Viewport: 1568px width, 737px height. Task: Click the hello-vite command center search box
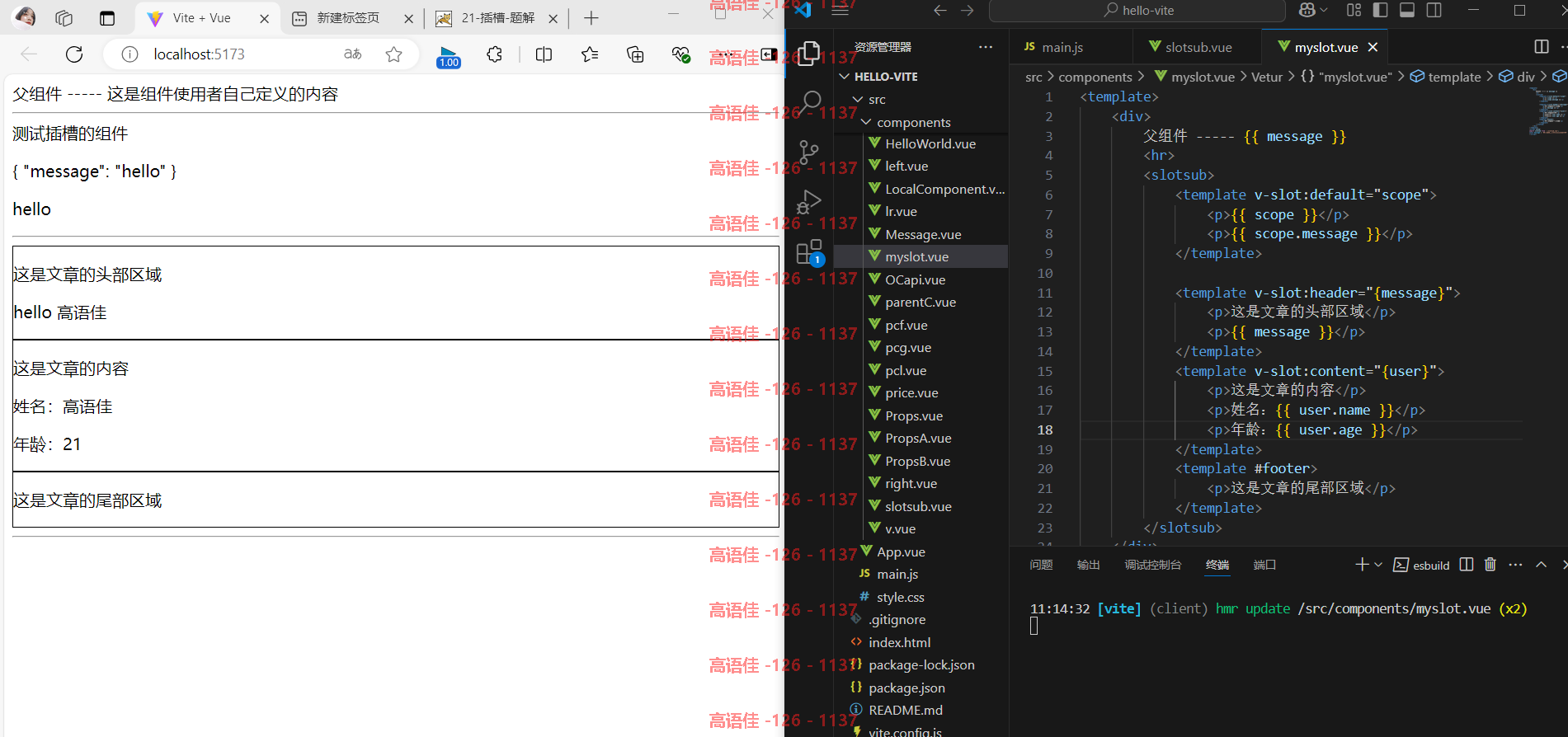pos(1137,10)
